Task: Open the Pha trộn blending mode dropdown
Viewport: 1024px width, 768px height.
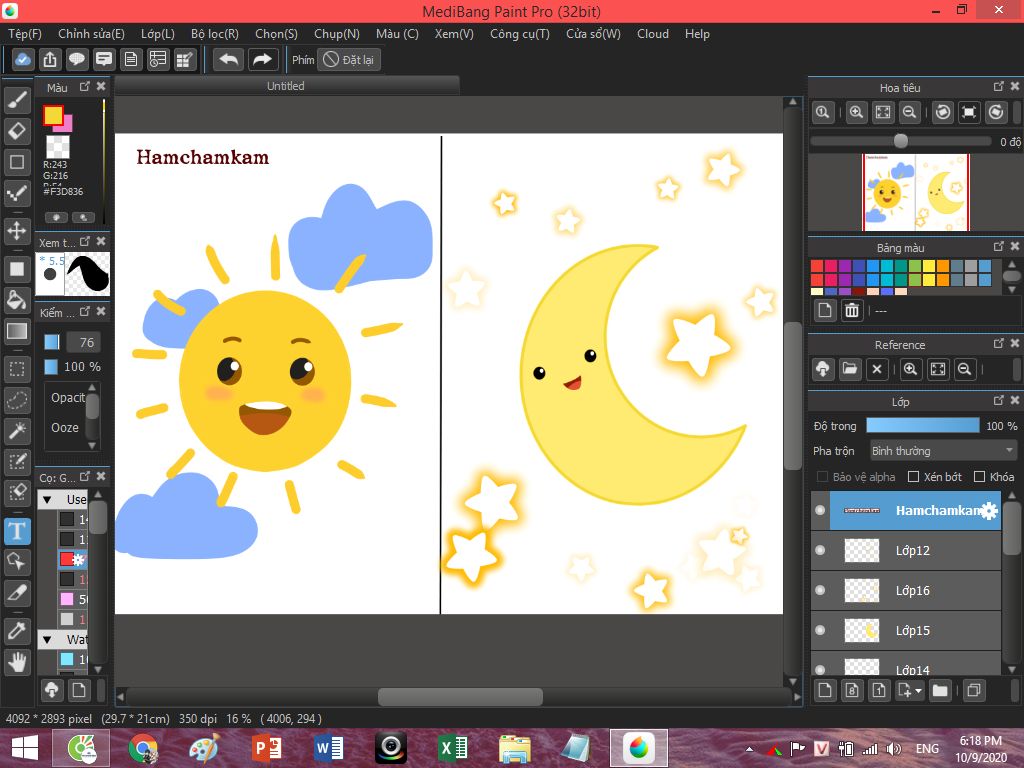Action: [x=942, y=451]
